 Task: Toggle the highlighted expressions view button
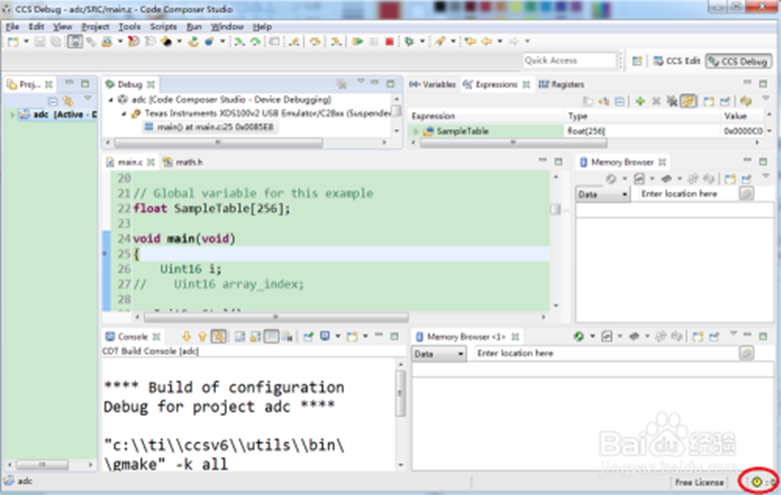point(689,102)
